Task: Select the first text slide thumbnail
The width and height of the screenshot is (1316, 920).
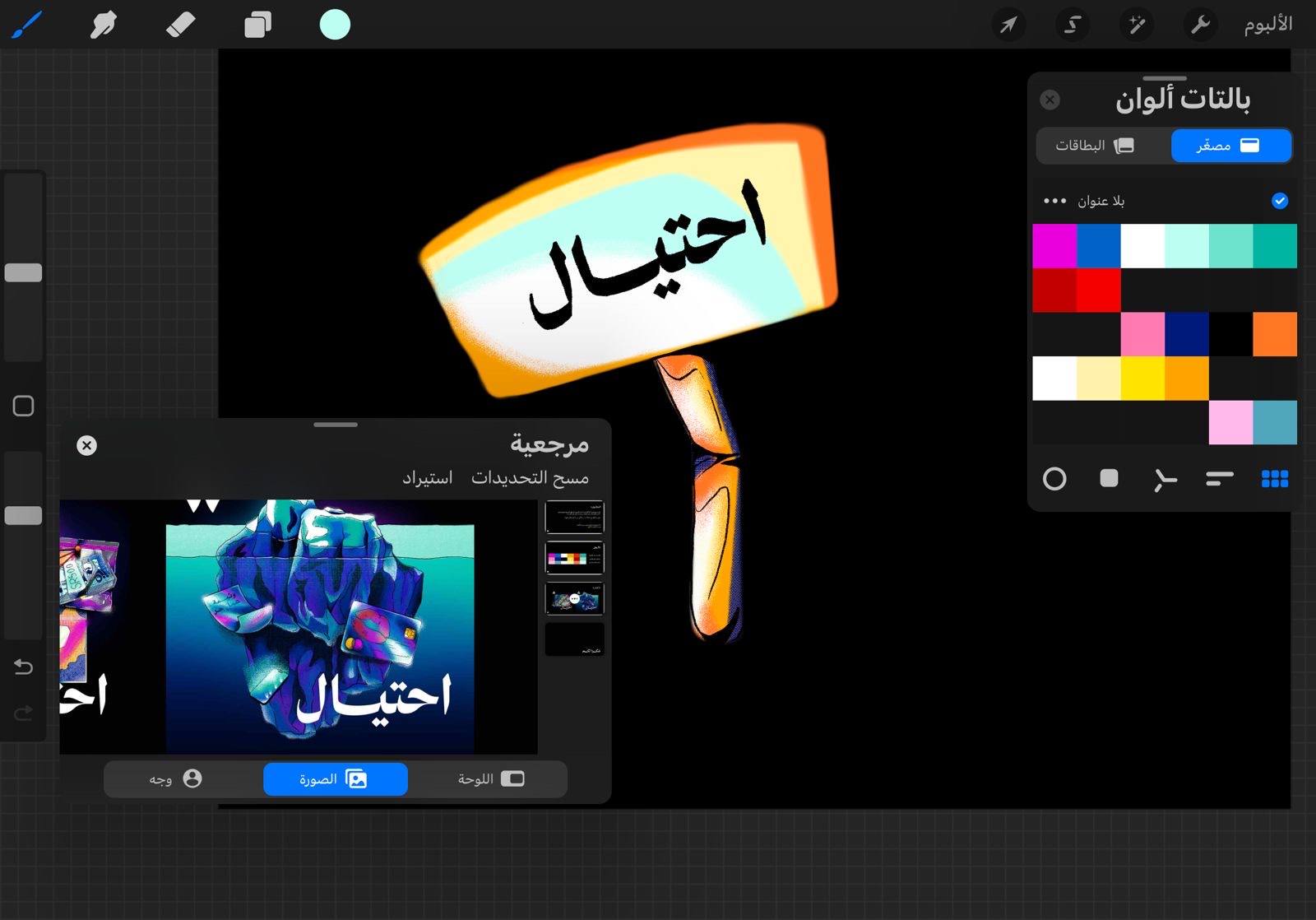Action: tap(575, 517)
